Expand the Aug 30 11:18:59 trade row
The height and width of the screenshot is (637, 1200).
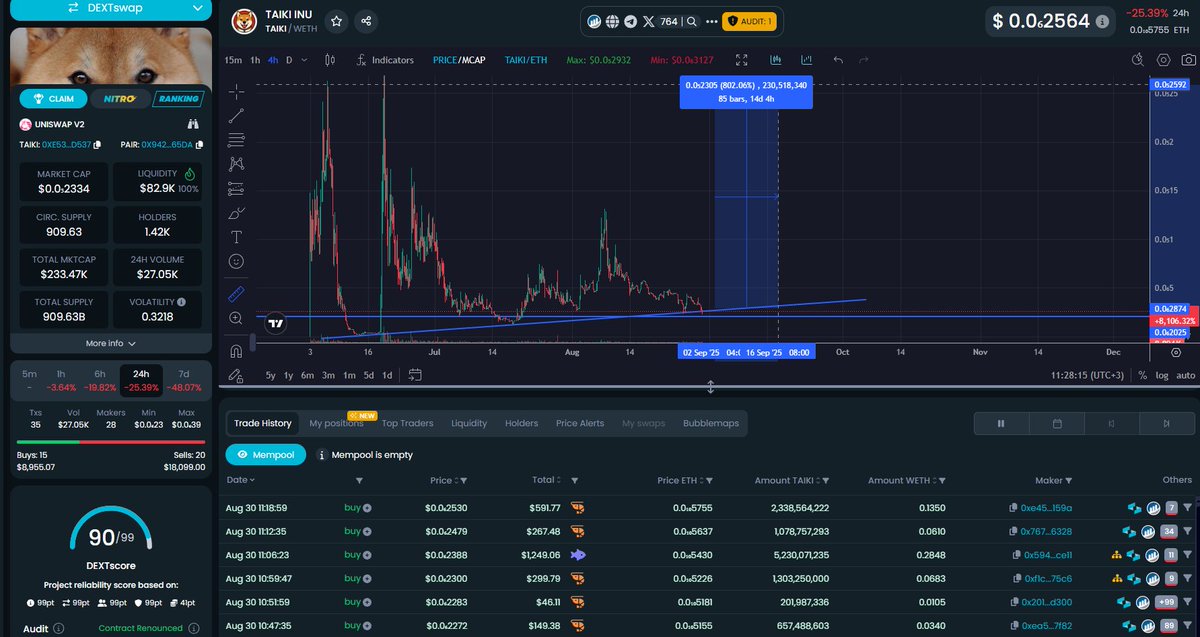click(x=1188, y=508)
